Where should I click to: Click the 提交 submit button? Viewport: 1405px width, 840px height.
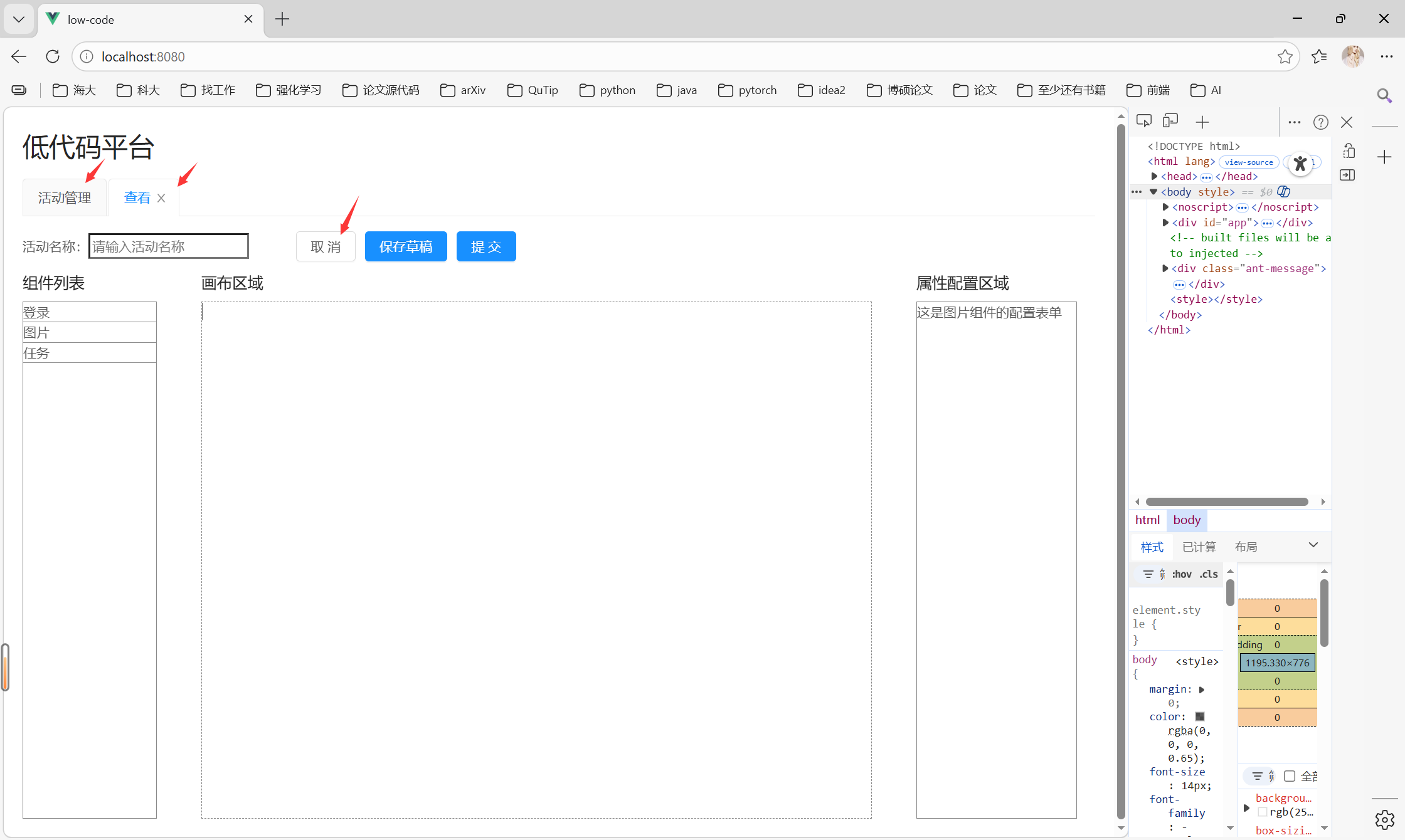coord(486,246)
